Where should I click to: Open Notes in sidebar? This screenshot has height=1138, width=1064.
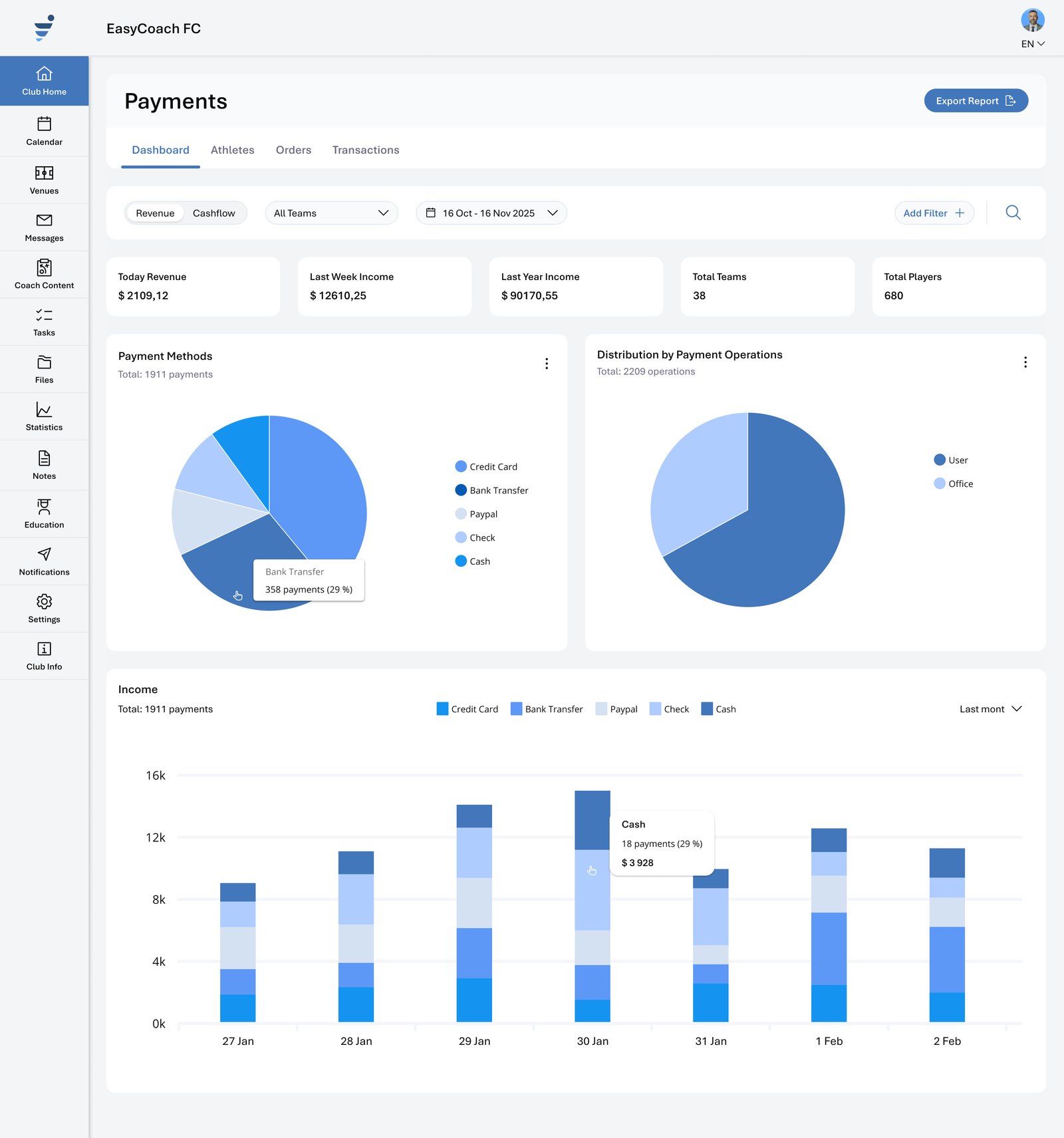44,465
